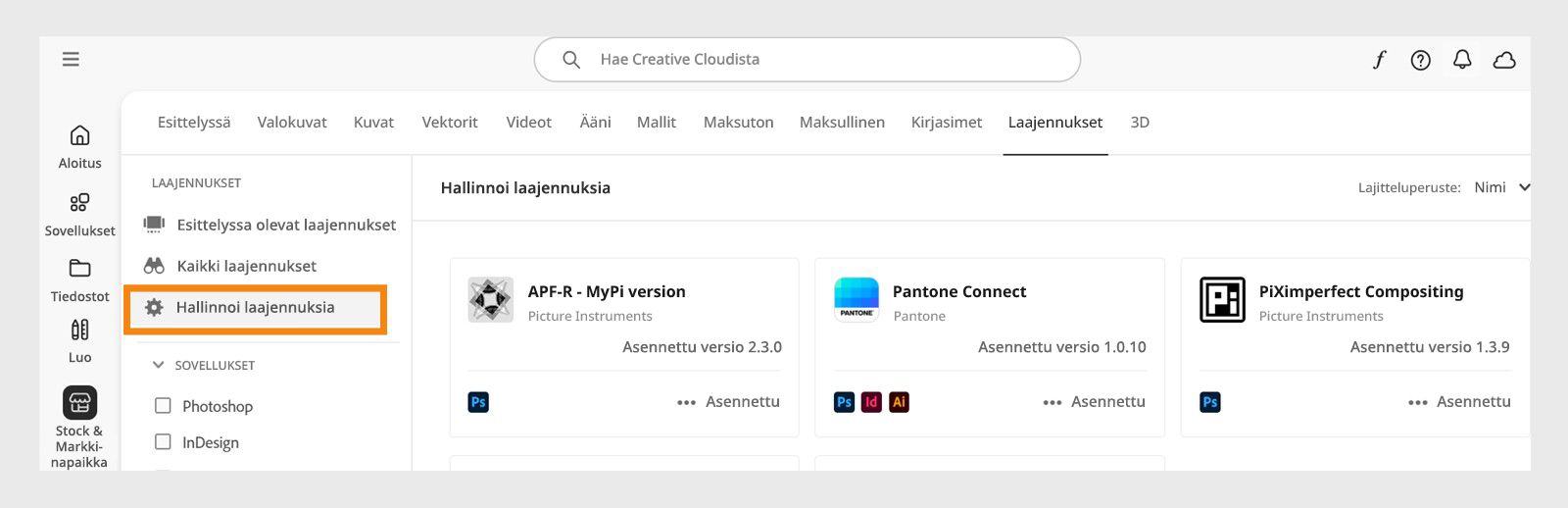
Task: Click Photoshop badge on PiXimperfect card
Action: tap(1210, 402)
